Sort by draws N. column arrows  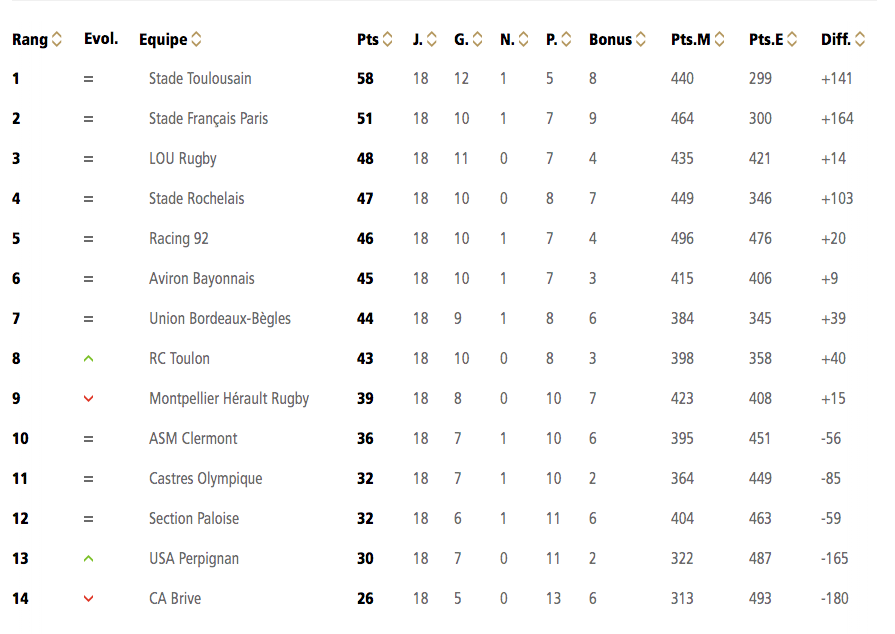(523, 39)
